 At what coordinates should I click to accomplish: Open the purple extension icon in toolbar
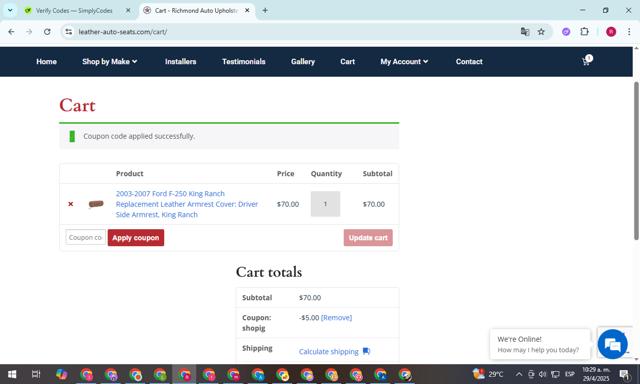click(566, 31)
